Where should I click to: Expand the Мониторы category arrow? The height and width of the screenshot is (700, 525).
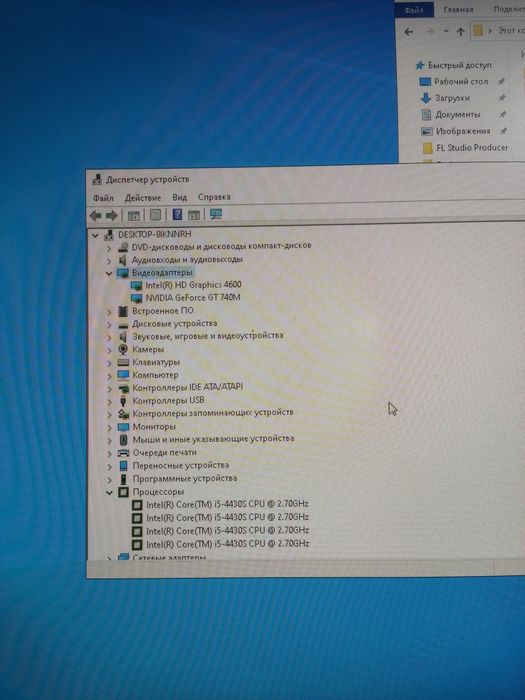pyautogui.click(x=109, y=427)
